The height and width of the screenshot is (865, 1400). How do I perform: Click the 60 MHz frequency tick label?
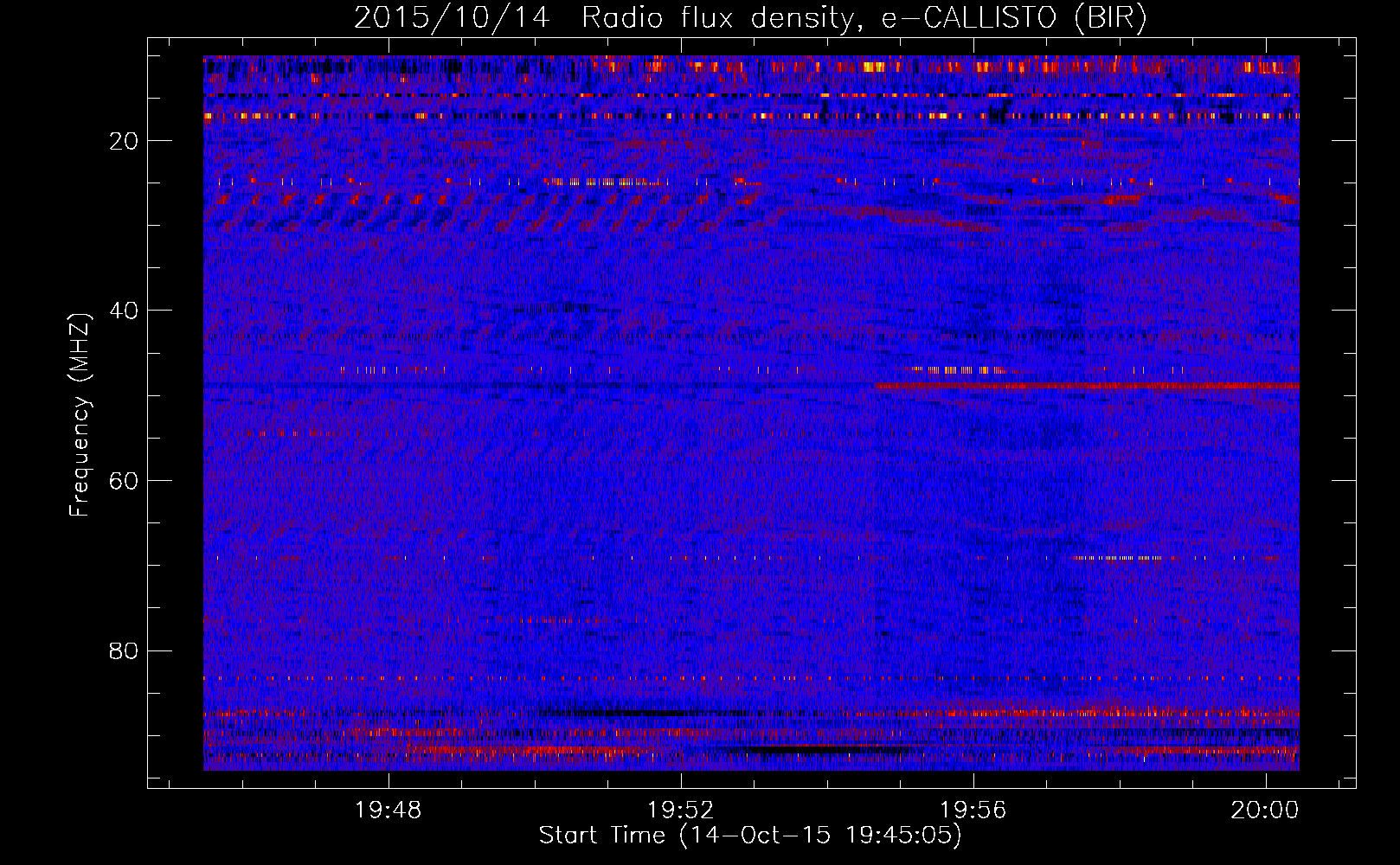(x=124, y=481)
